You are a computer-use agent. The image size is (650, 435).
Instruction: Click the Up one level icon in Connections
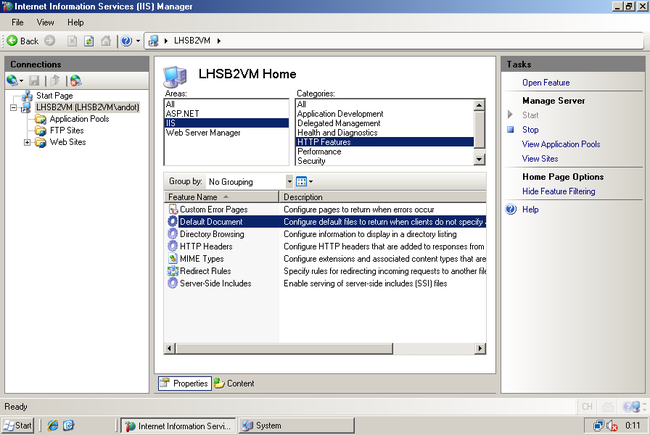tap(55, 80)
